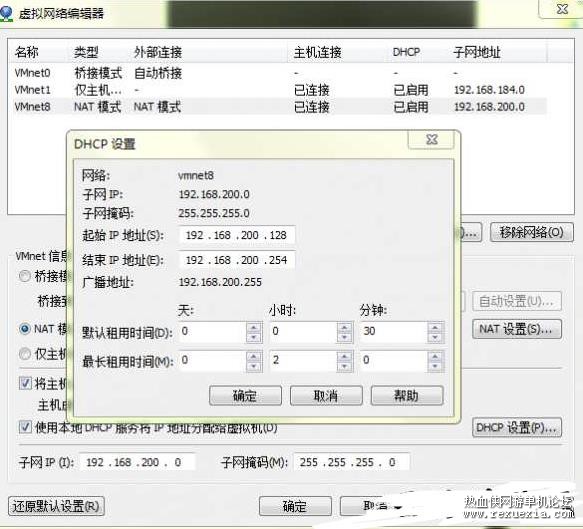Viewport: 583px width, 529px height.
Task: Click 帮助 in the DHCP dialog
Action: point(407,396)
